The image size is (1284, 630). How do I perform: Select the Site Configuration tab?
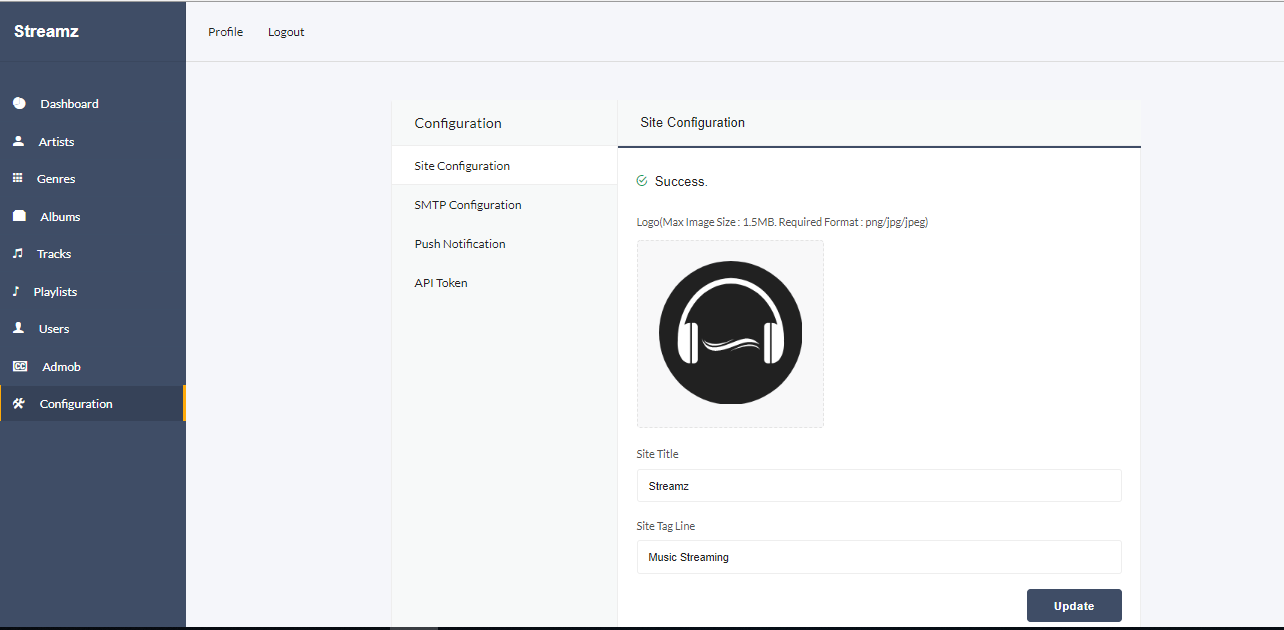(462, 166)
